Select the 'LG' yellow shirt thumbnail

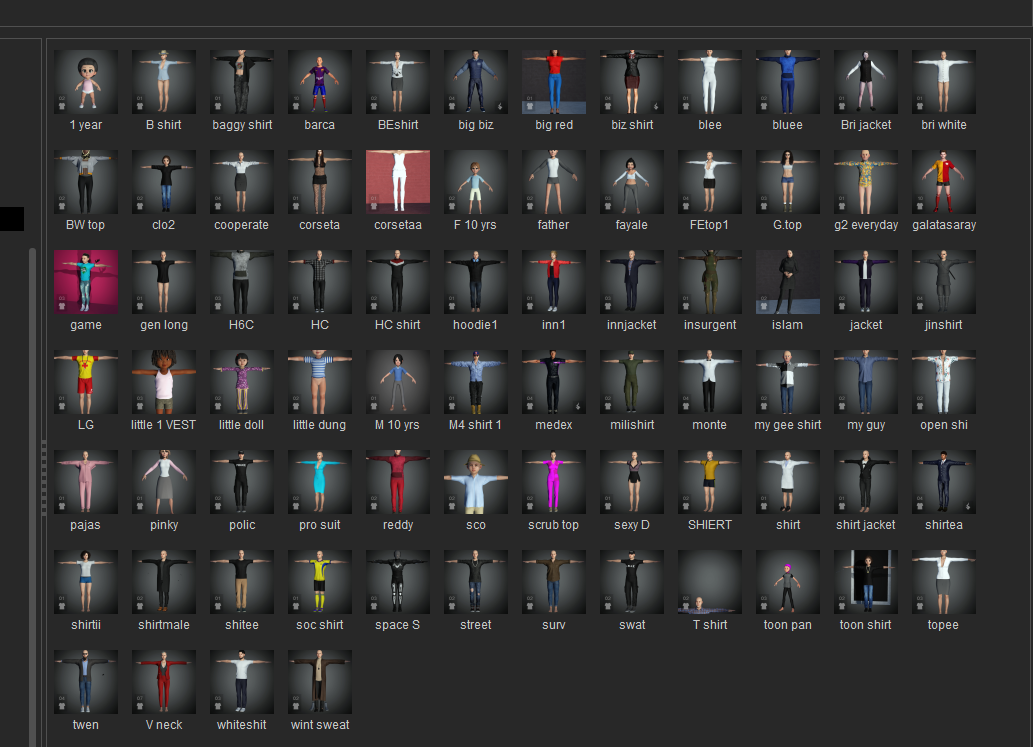(86, 382)
